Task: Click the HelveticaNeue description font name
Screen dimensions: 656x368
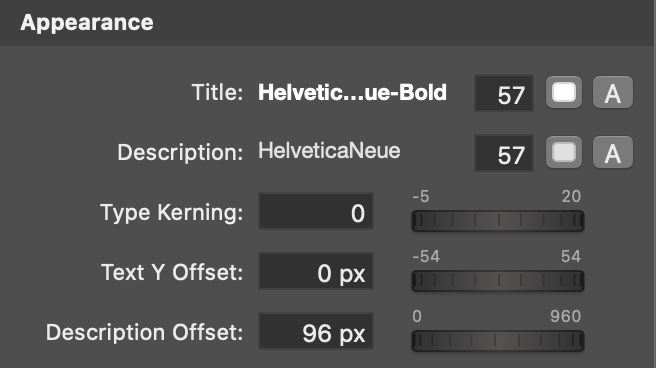Action: [329, 151]
